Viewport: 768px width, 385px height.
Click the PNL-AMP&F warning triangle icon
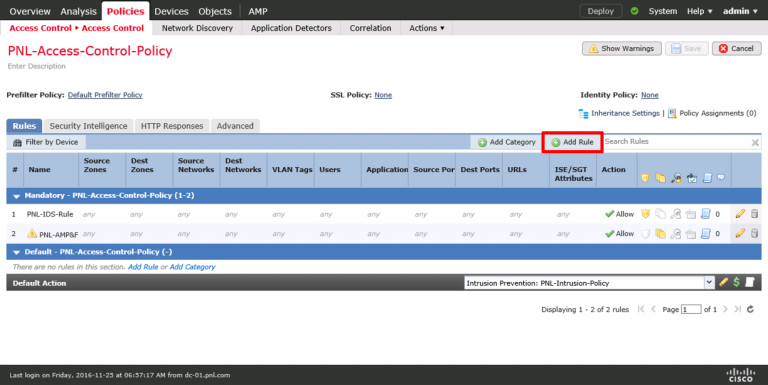[32, 233]
